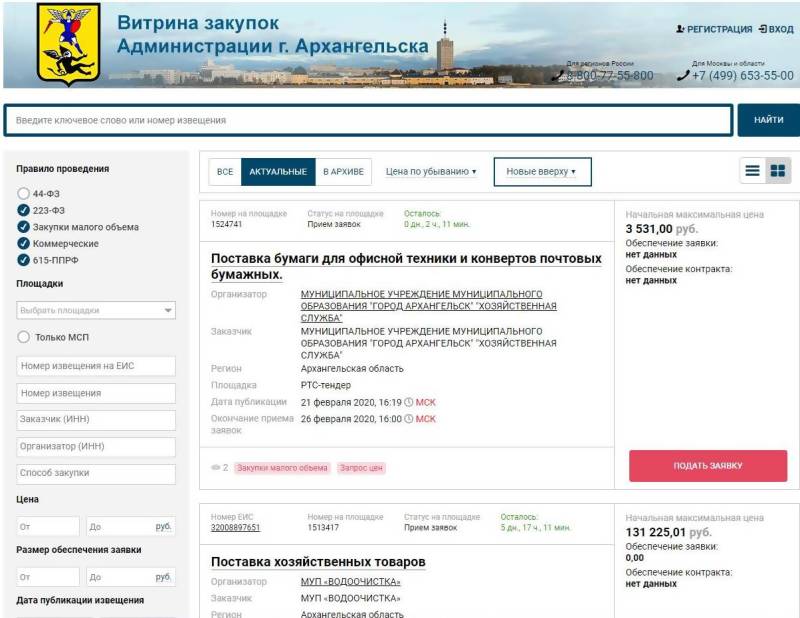The image size is (800, 618).
Task: Open the Новые вверху sort dropdown
Action: pos(541,172)
